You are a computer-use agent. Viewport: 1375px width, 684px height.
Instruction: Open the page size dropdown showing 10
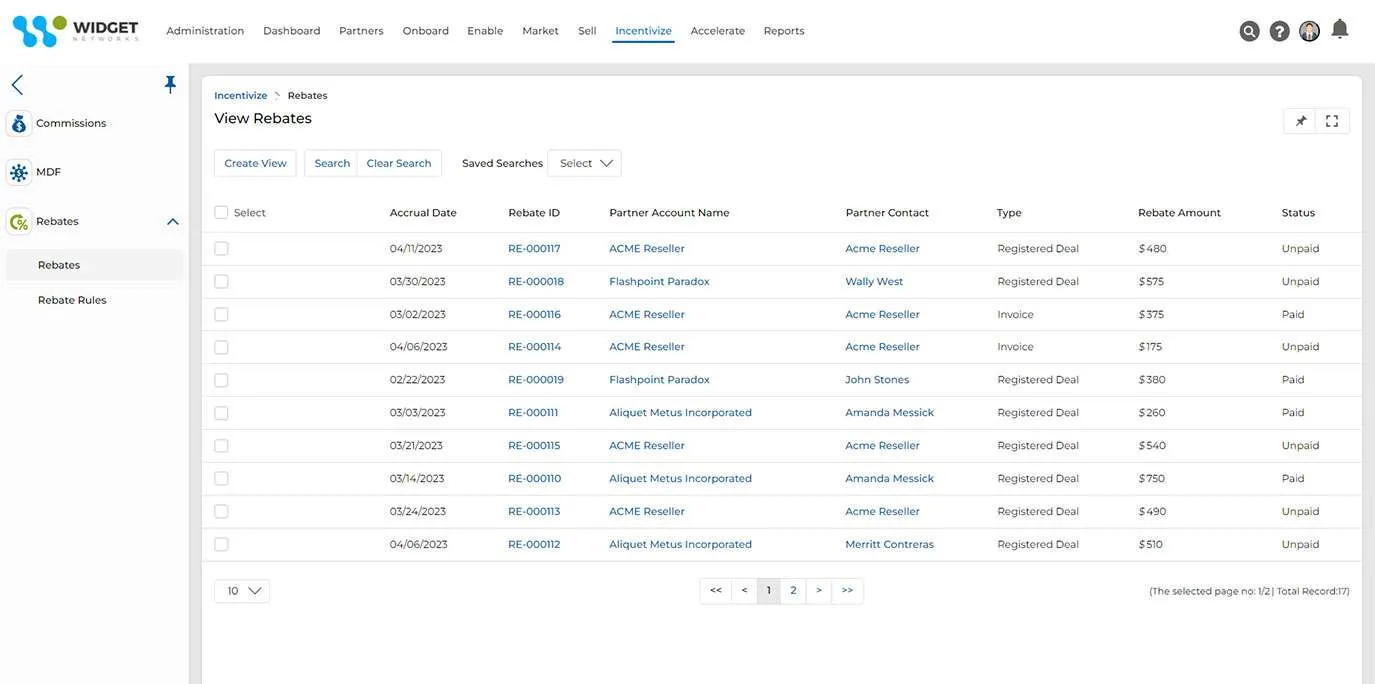pyautogui.click(x=242, y=591)
